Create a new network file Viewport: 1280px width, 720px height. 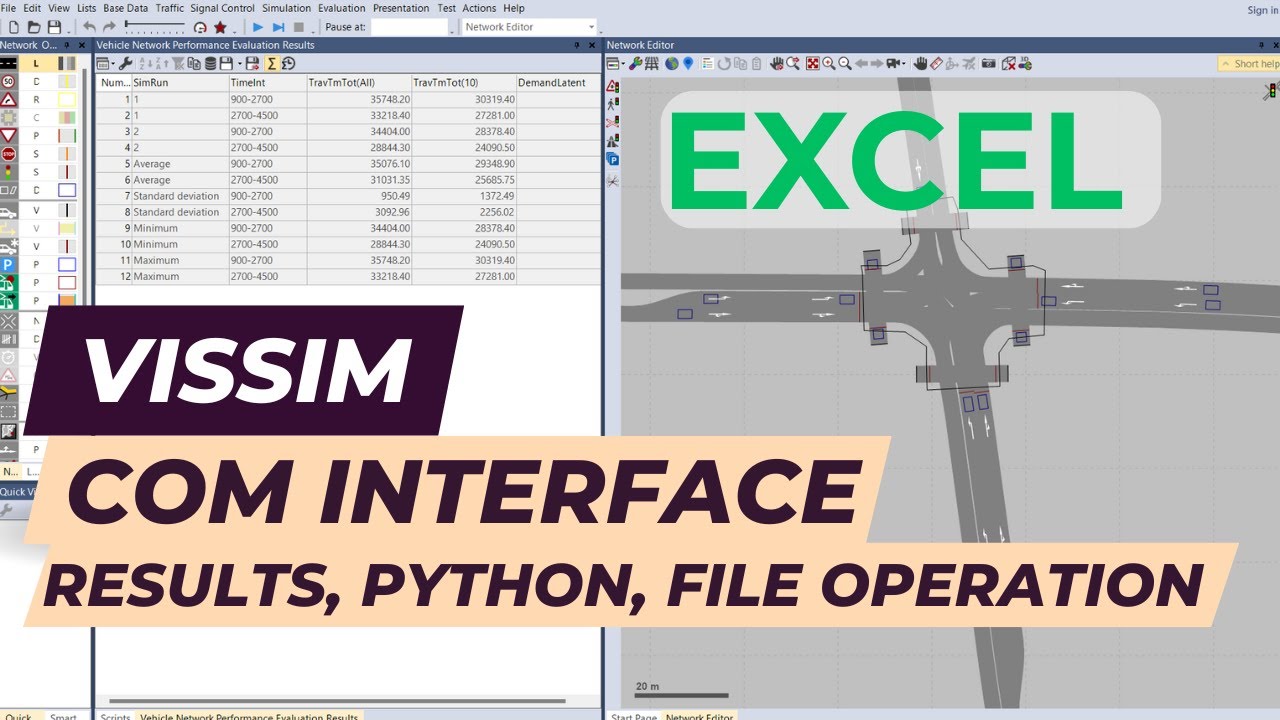(12, 27)
